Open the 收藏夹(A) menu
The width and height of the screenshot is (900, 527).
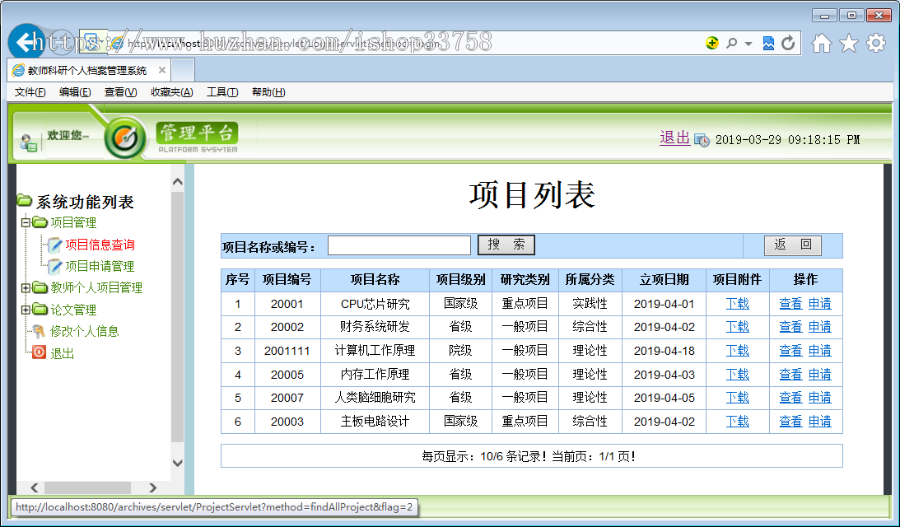pyautogui.click(x=172, y=92)
